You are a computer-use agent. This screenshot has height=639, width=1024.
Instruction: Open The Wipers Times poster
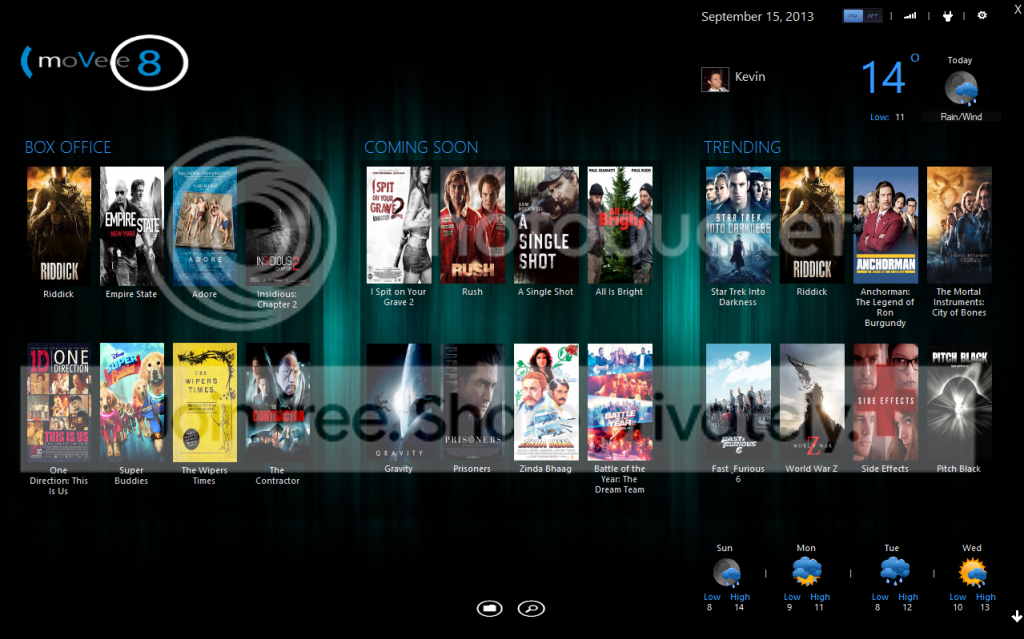(205, 402)
